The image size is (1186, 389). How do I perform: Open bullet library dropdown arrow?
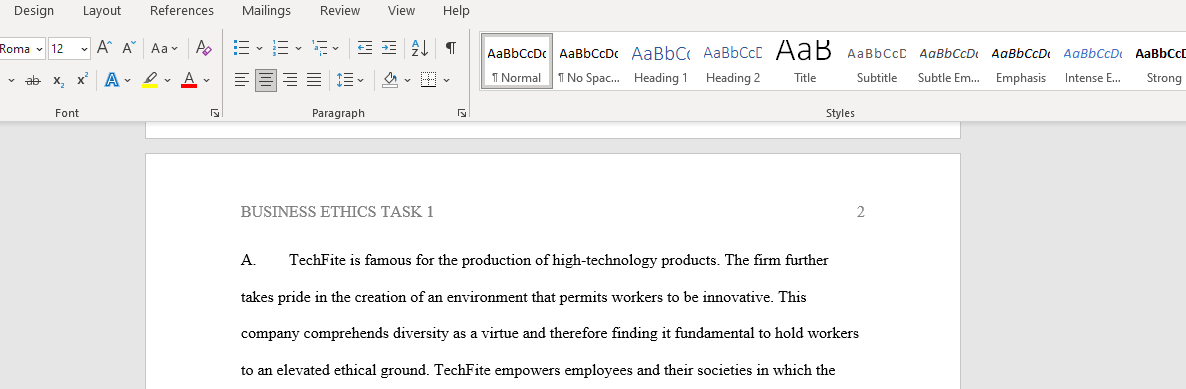(259, 48)
